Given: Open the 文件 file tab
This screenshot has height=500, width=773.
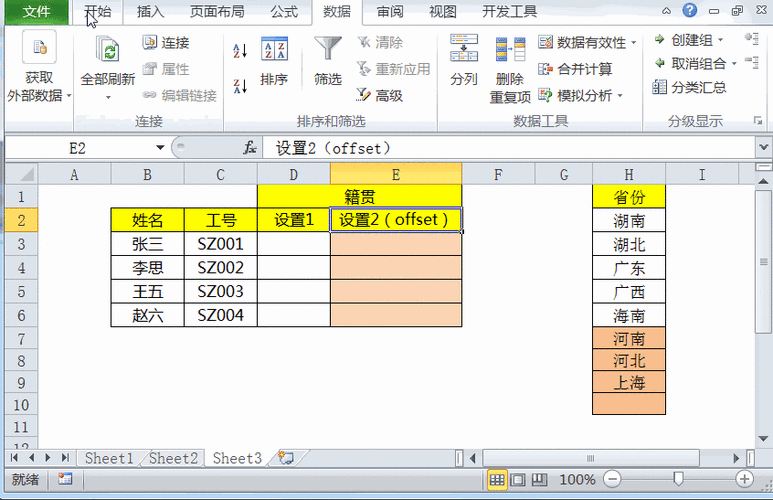Looking at the screenshot, I should tap(36, 11).
